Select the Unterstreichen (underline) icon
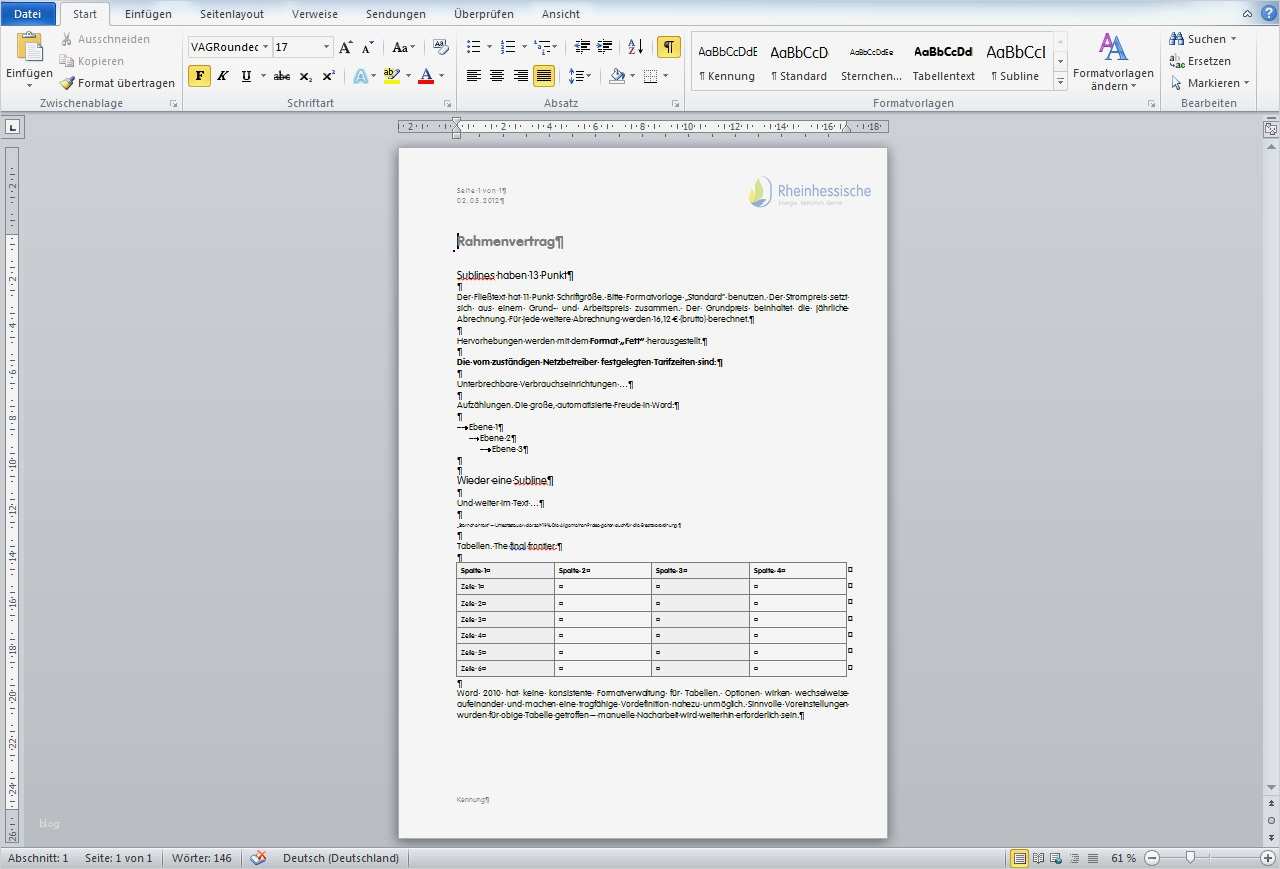The height and width of the screenshot is (869, 1280). click(x=243, y=75)
